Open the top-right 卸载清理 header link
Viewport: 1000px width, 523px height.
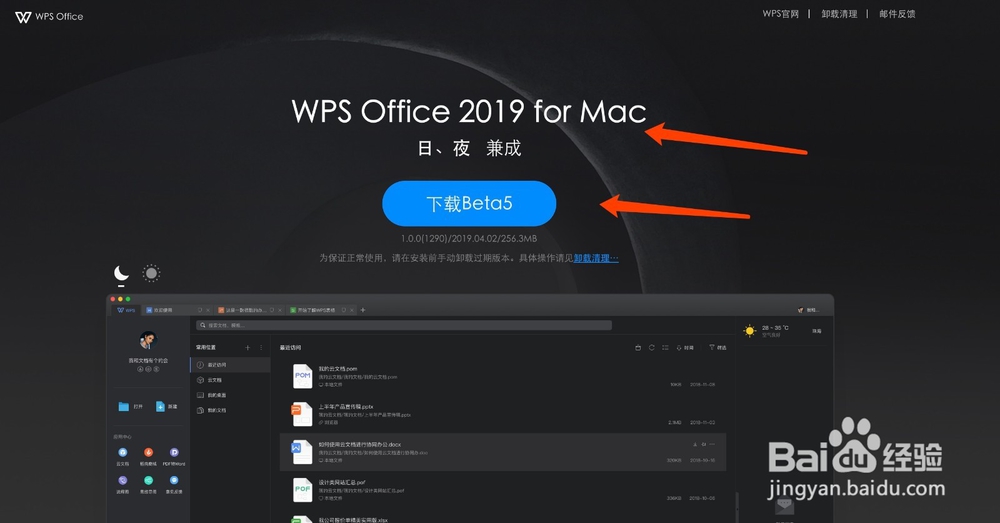coord(839,14)
